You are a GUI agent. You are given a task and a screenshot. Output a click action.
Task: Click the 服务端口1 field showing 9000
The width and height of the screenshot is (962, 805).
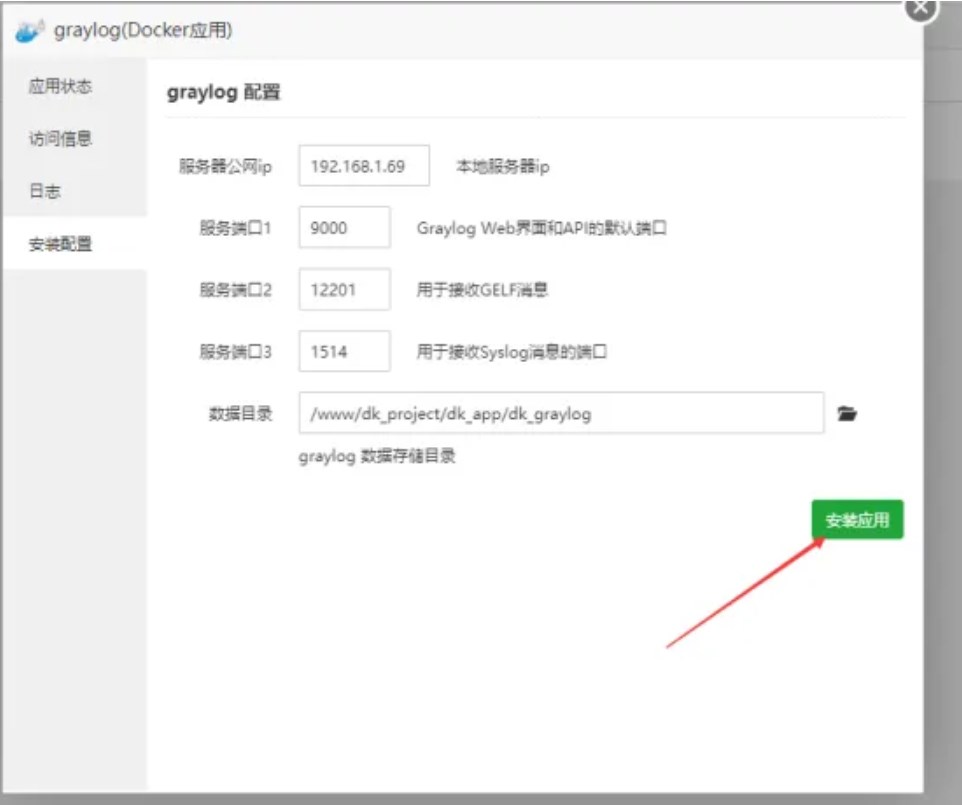point(344,228)
